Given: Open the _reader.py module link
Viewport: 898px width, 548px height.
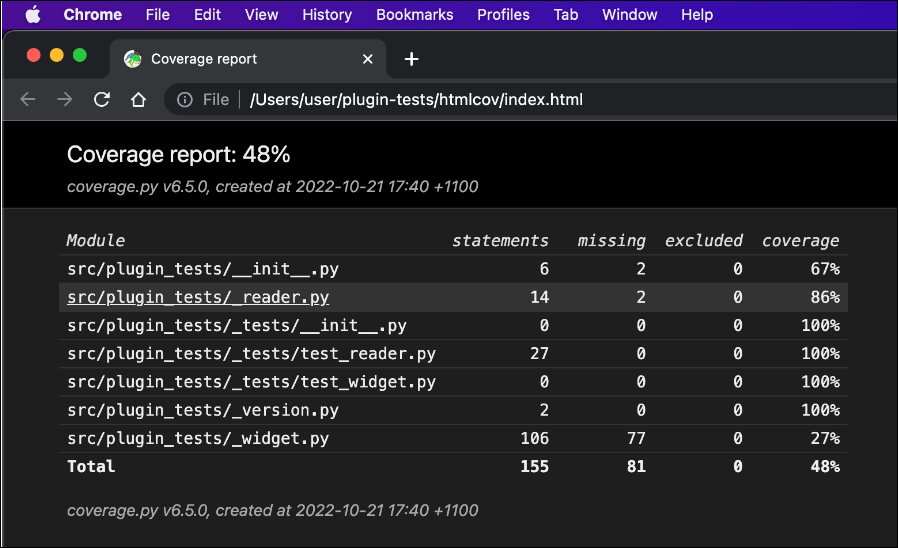Looking at the screenshot, I should tap(198, 297).
